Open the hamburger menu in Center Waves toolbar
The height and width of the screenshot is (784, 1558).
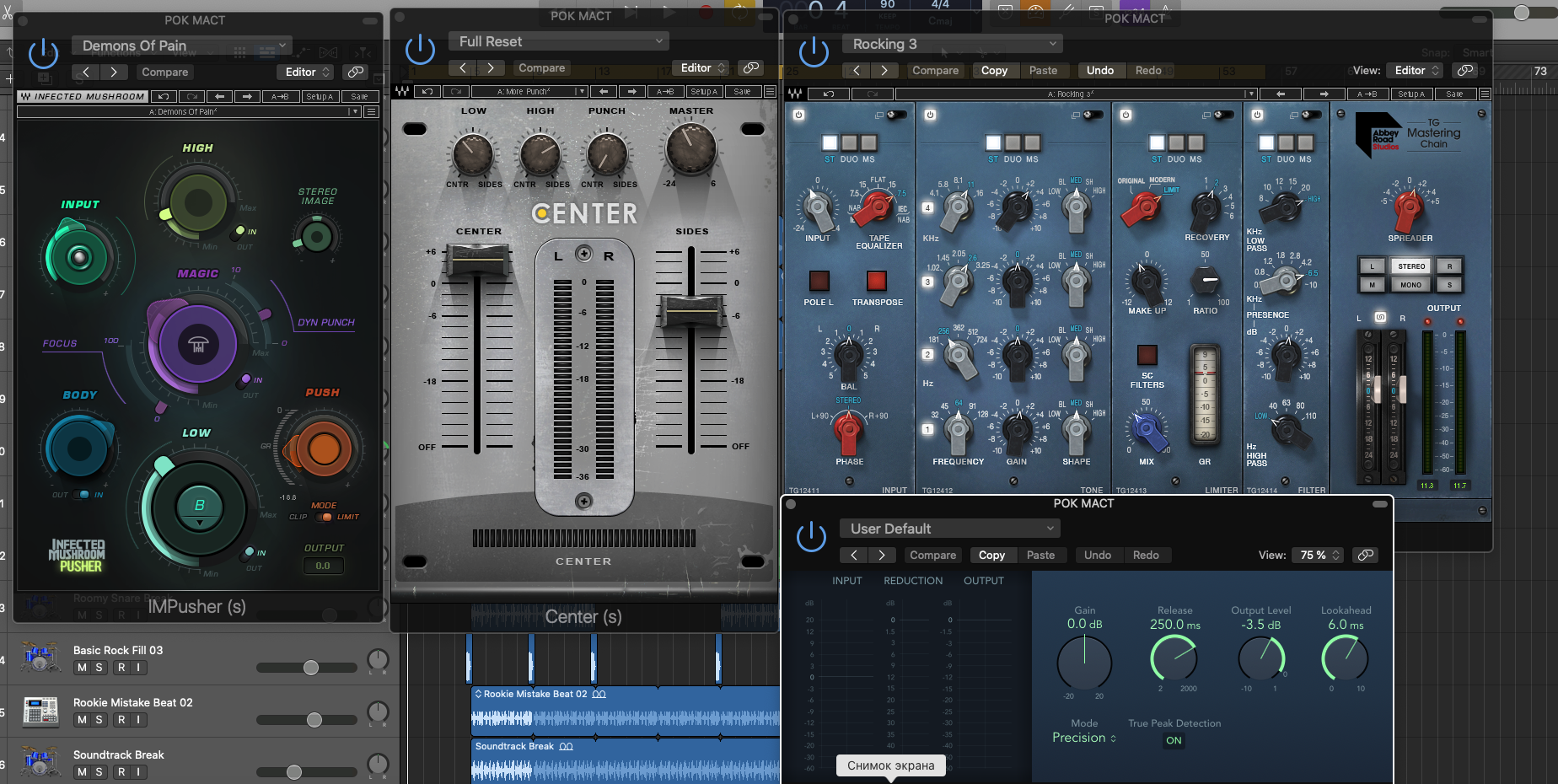click(770, 92)
